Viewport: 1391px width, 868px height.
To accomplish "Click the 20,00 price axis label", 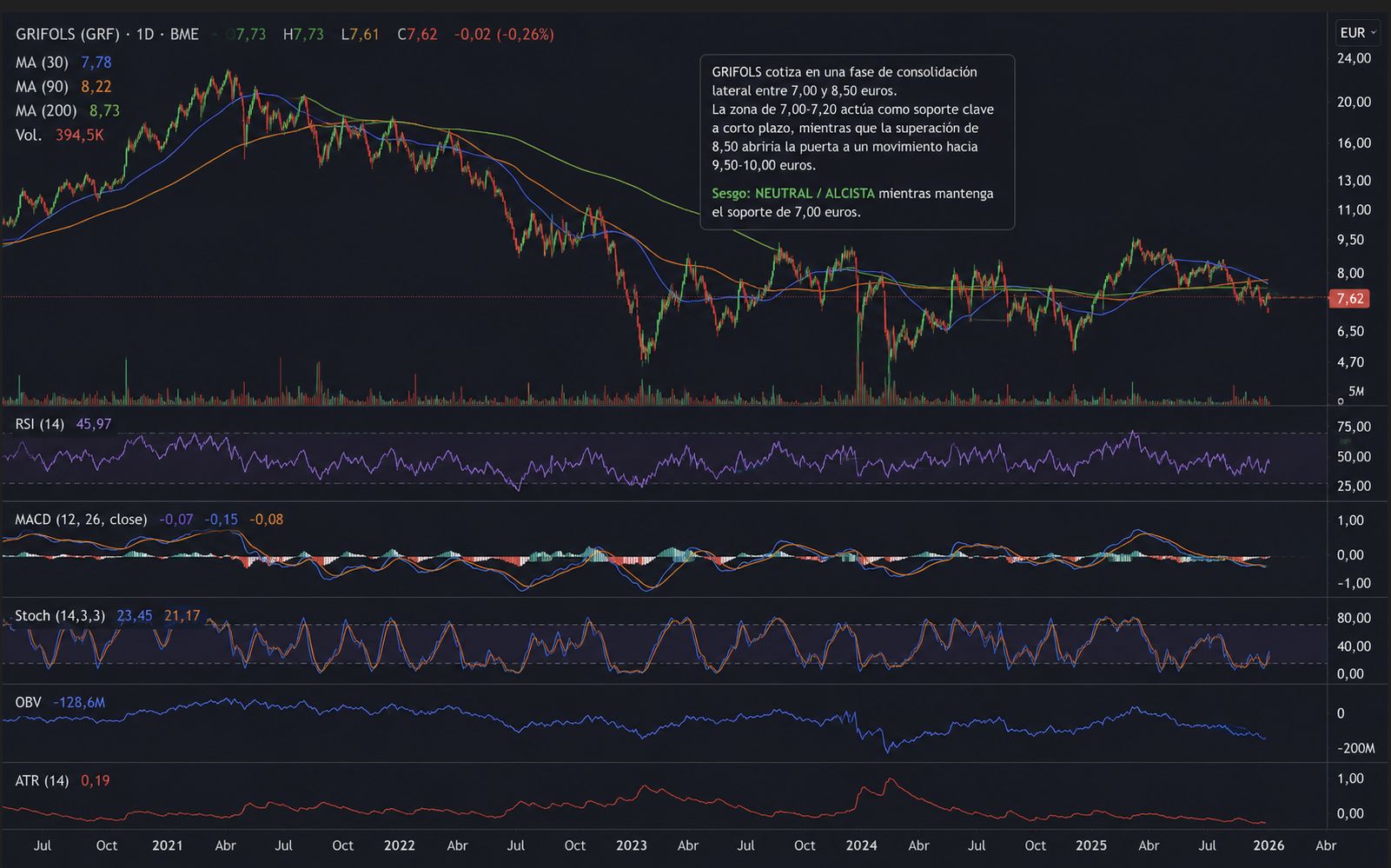I will (1354, 103).
